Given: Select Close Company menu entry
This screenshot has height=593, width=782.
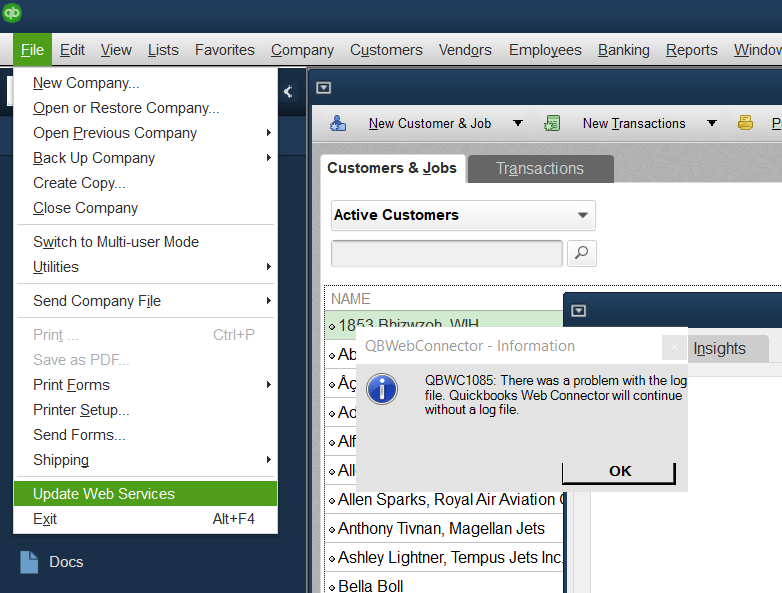Looking at the screenshot, I should [145, 207].
